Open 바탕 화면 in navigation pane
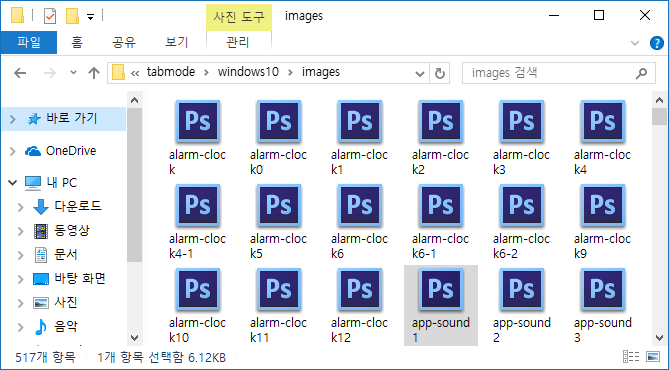 point(80,279)
